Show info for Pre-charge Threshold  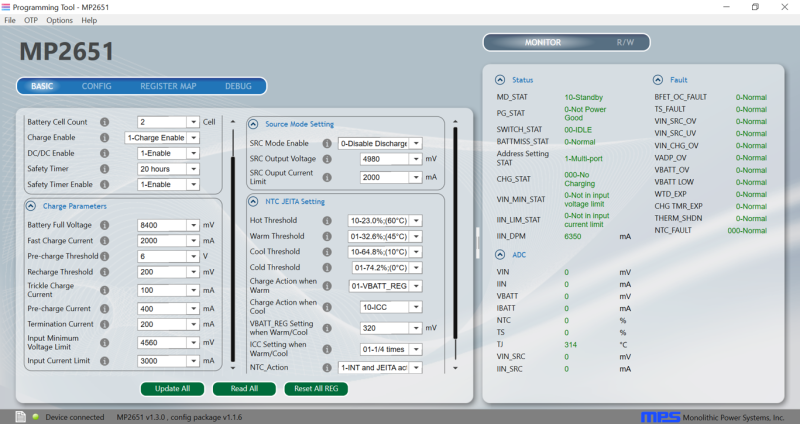(x=105, y=256)
